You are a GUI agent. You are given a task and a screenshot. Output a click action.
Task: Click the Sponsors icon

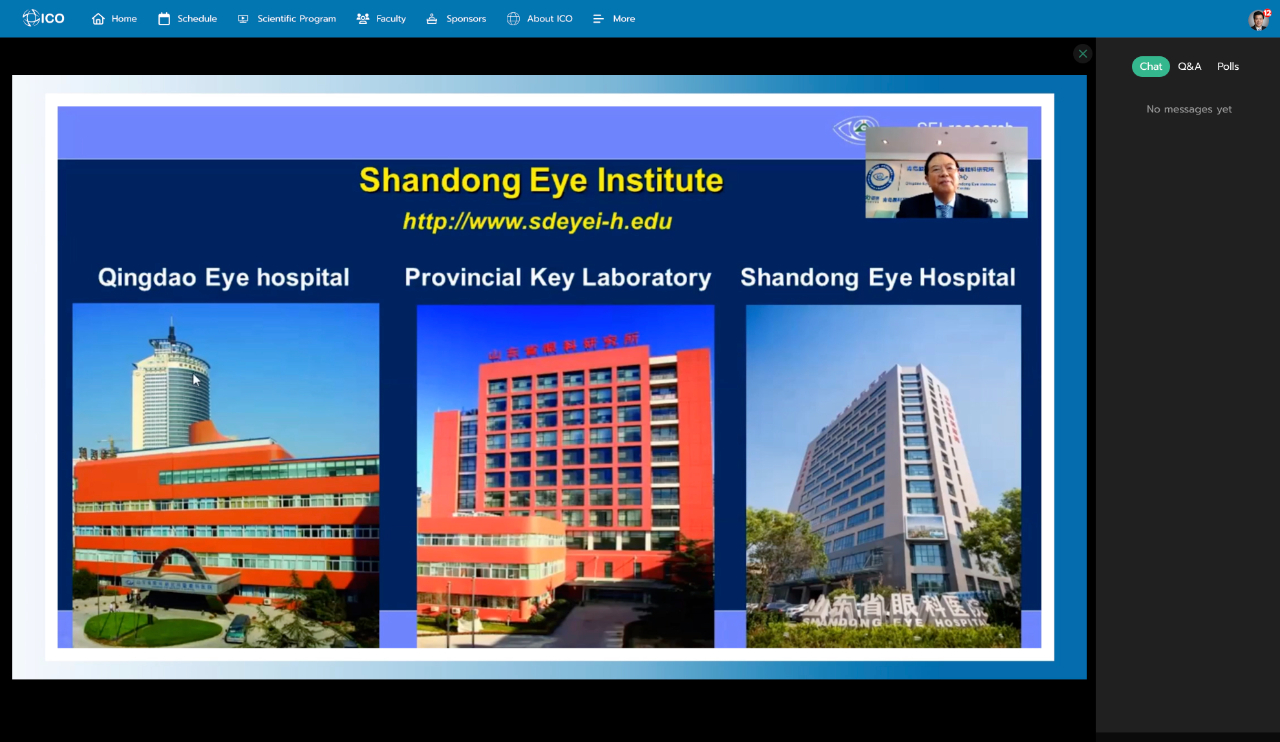pyautogui.click(x=432, y=19)
